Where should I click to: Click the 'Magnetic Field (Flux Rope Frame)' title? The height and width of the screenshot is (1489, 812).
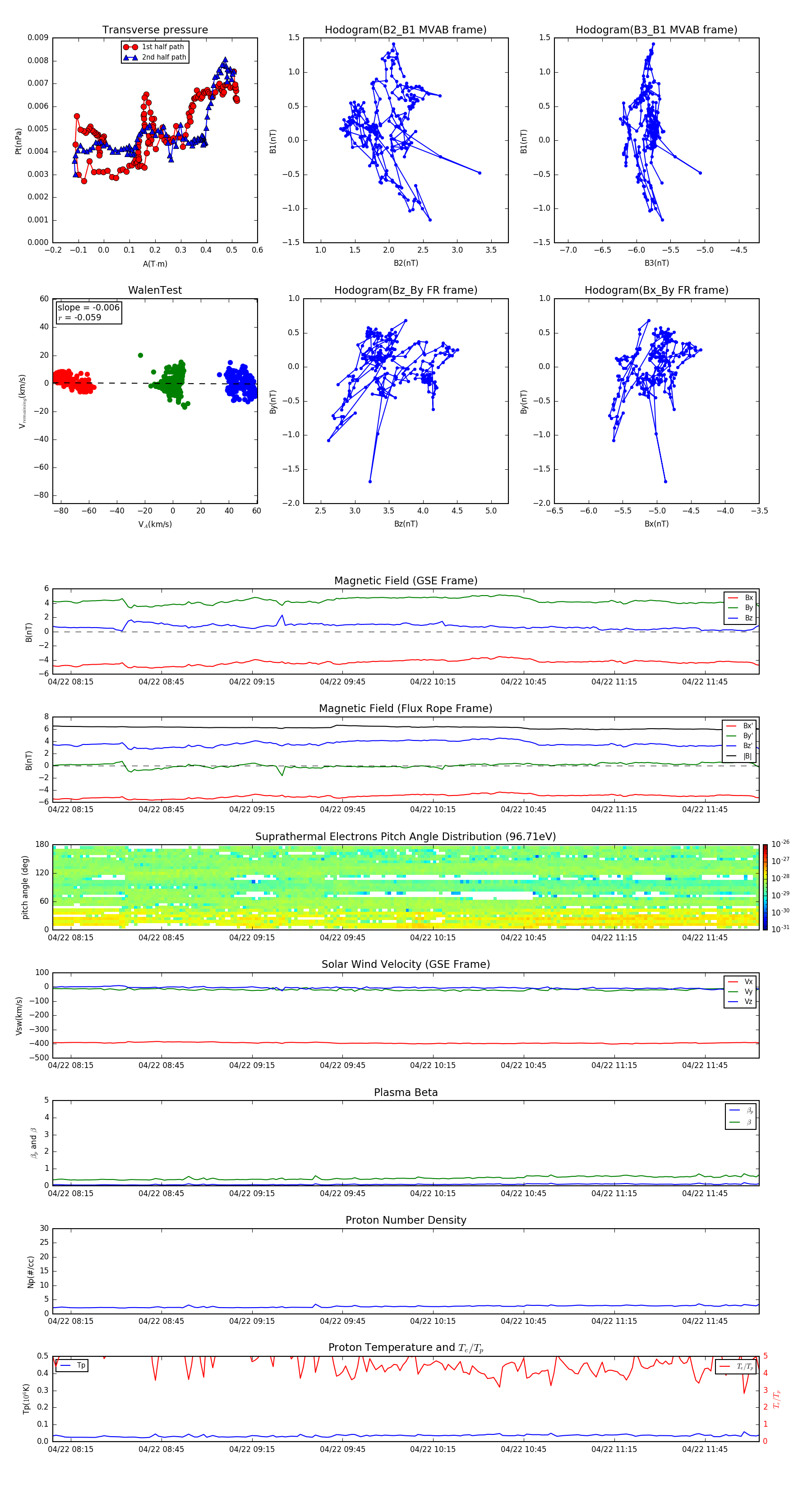click(406, 709)
